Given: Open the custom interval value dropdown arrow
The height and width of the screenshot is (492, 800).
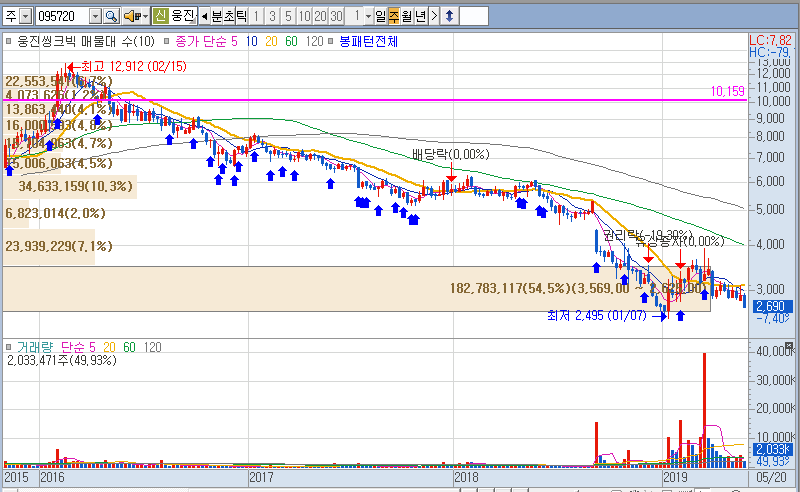Looking at the screenshot, I should (x=368, y=17).
